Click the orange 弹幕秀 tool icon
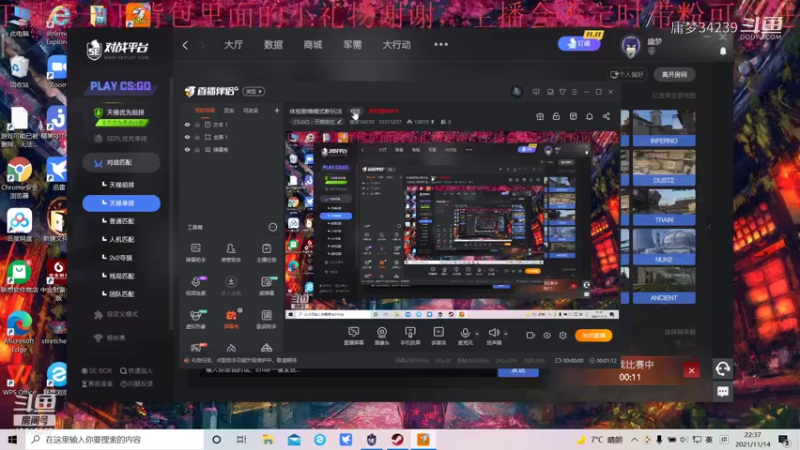800x450 pixels. pyautogui.click(x=231, y=319)
